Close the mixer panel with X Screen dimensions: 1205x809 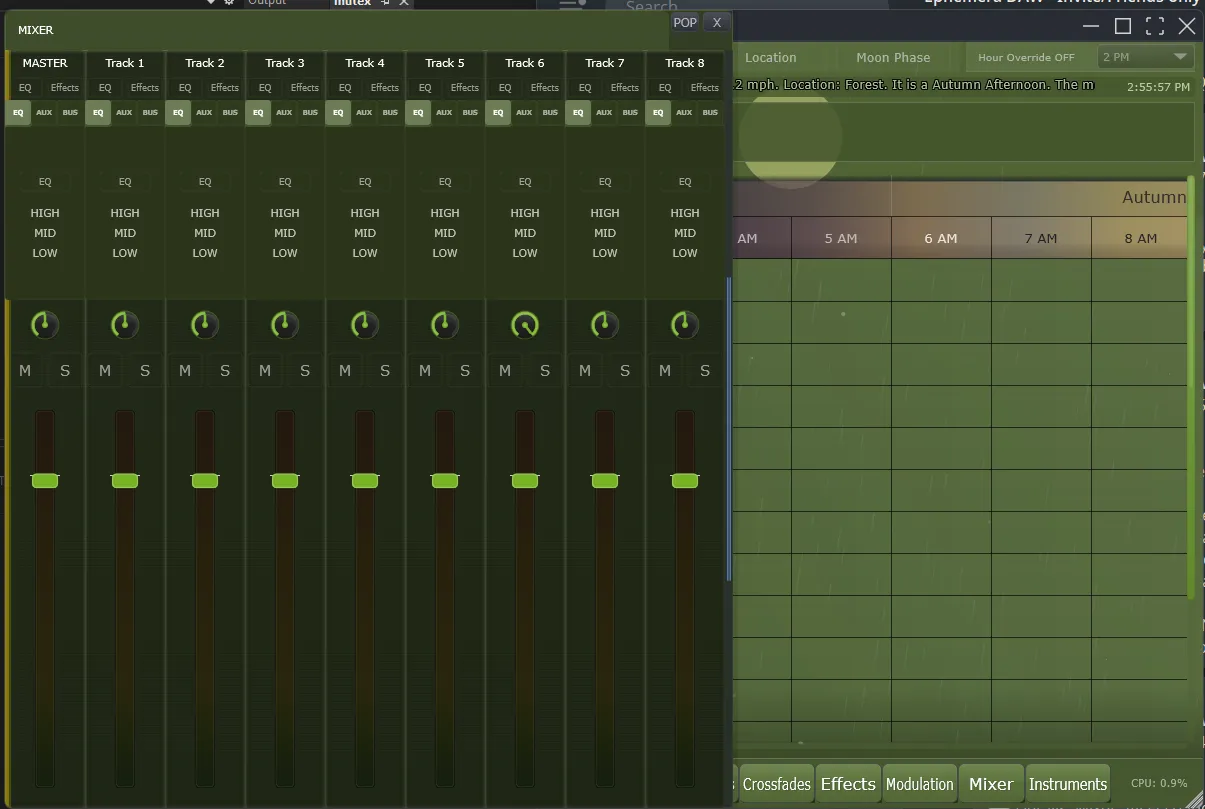pos(716,22)
